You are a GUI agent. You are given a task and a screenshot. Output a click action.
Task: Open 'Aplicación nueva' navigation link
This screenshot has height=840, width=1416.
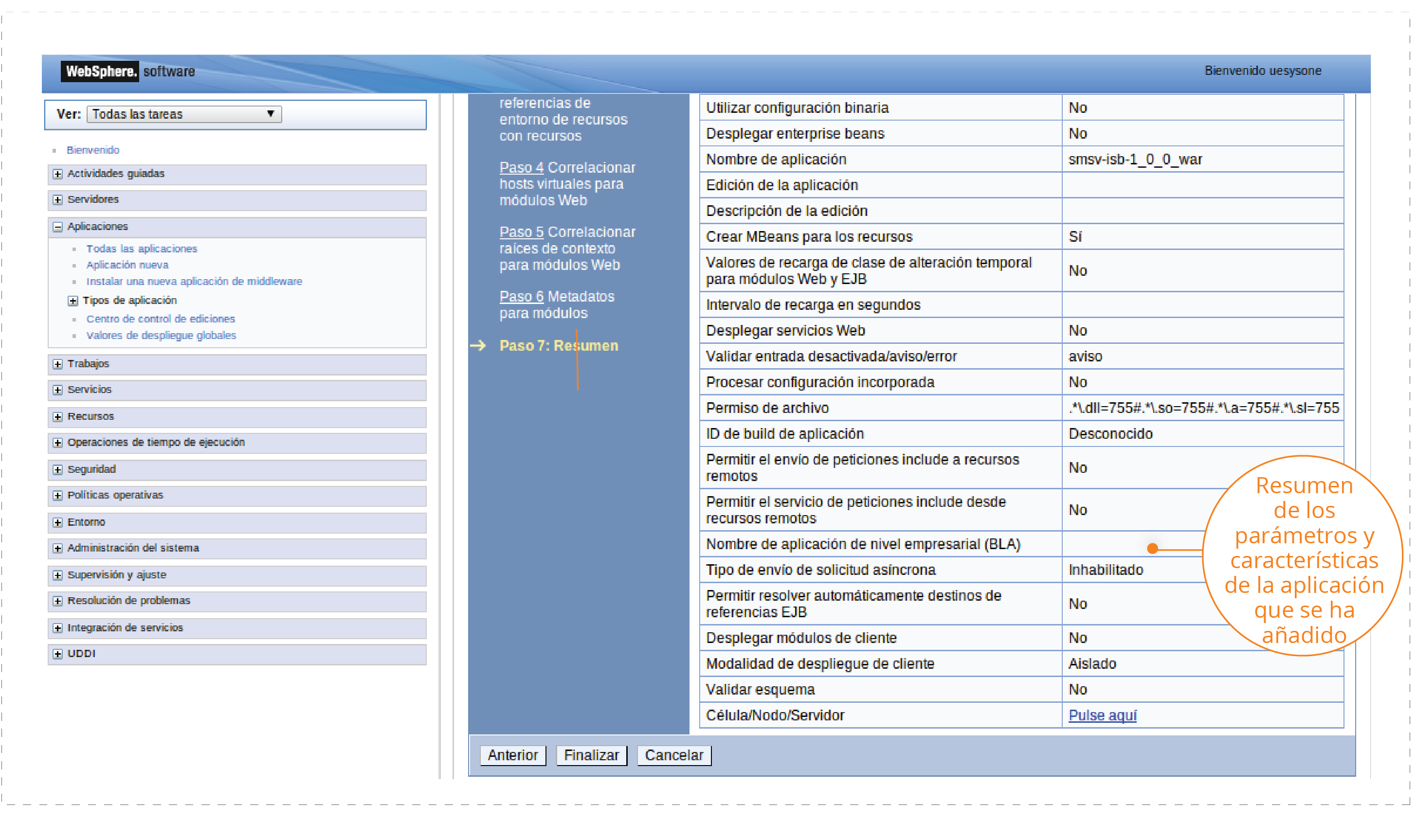(x=127, y=266)
